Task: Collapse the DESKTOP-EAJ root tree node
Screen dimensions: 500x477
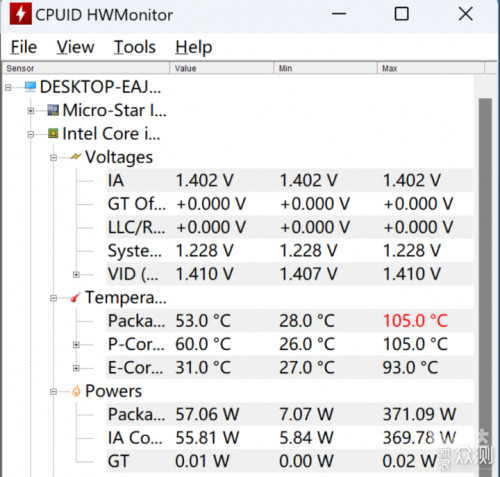Action: point(8,88)
